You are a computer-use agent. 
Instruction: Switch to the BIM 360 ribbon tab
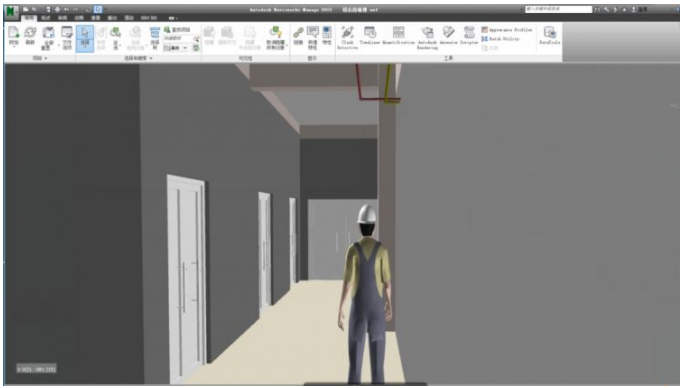(149, 18)
